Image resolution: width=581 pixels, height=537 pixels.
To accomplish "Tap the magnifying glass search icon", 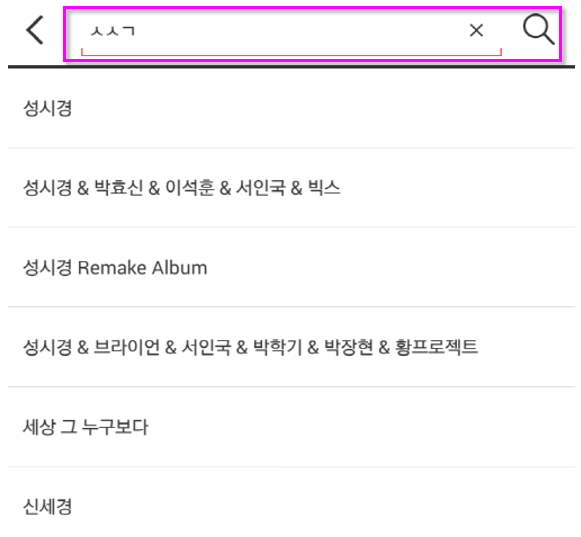I will pos(538,30).
